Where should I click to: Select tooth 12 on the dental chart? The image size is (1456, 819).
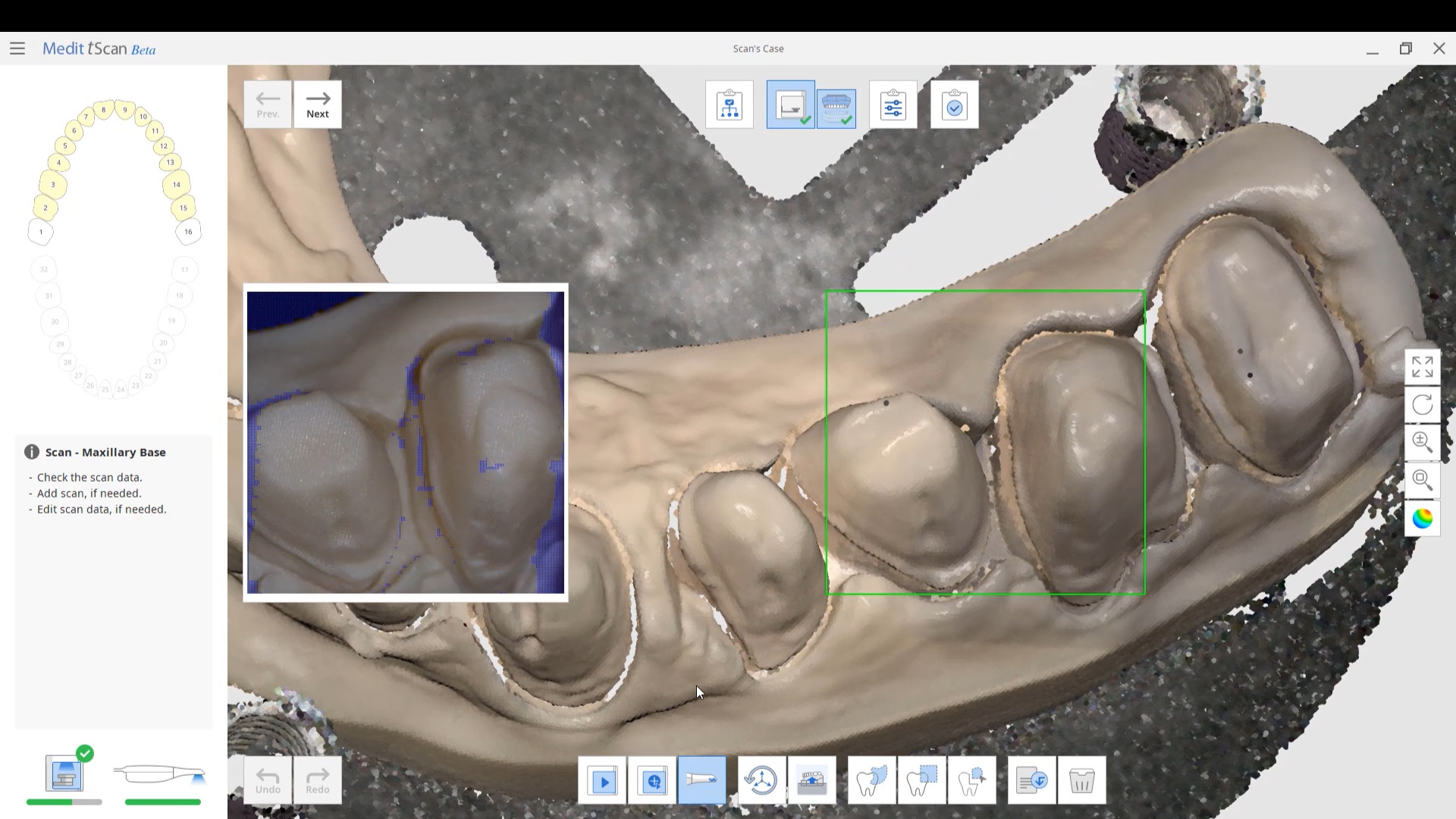pyautogui.click(x=164, y=146)
